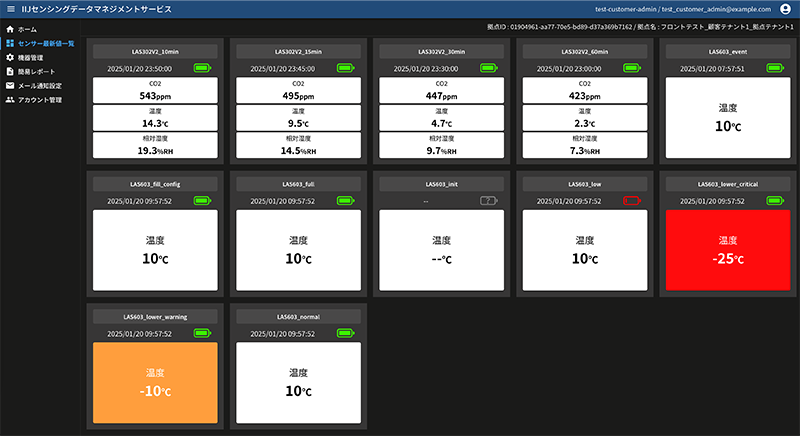
Task: Click the IIJ service title in header
Action: coord(96,9)
